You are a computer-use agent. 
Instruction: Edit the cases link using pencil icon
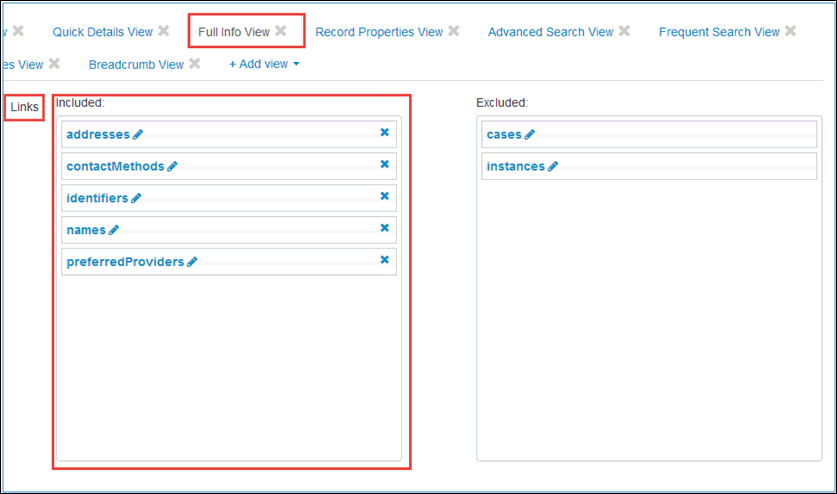coord(530,135)
